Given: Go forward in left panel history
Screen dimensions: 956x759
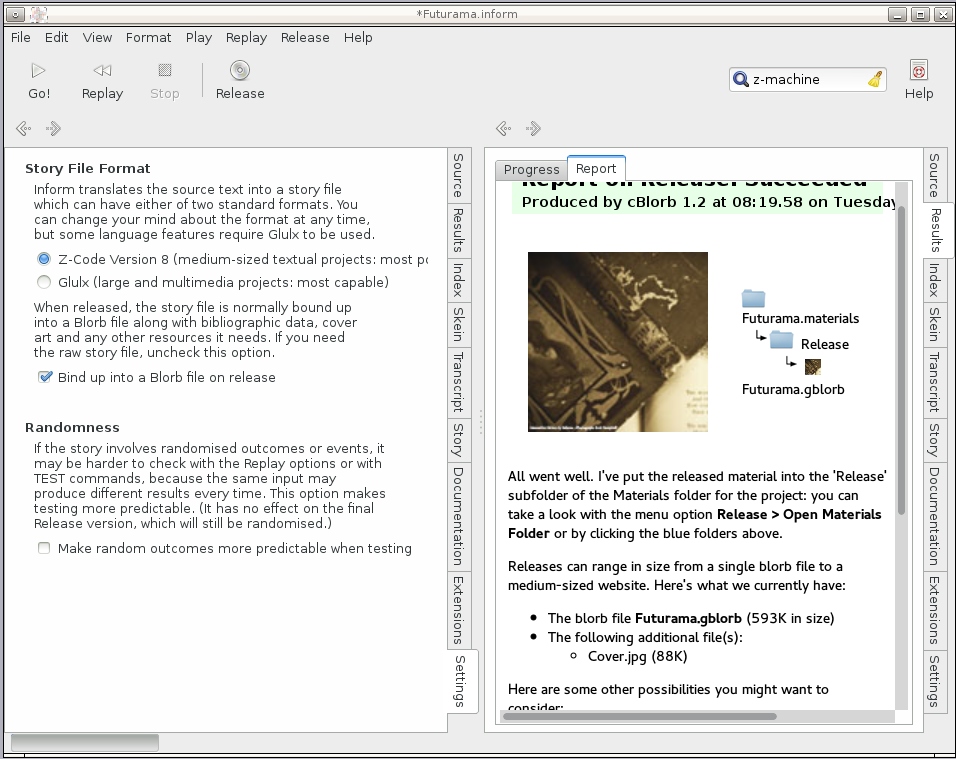Looking at the screenshot, I should tap(53, 128).
